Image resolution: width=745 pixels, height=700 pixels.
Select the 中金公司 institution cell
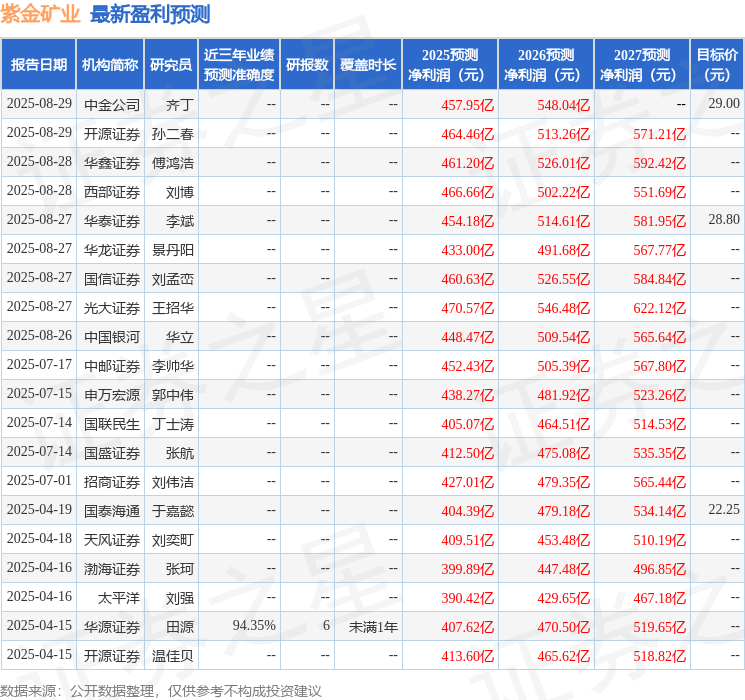[x=112, y=105]
